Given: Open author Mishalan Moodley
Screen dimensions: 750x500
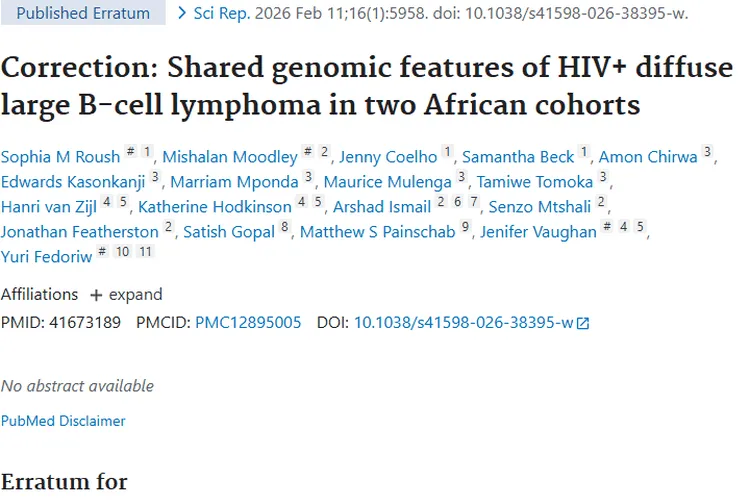Looking at the screenshot, I should coord(230,156).
